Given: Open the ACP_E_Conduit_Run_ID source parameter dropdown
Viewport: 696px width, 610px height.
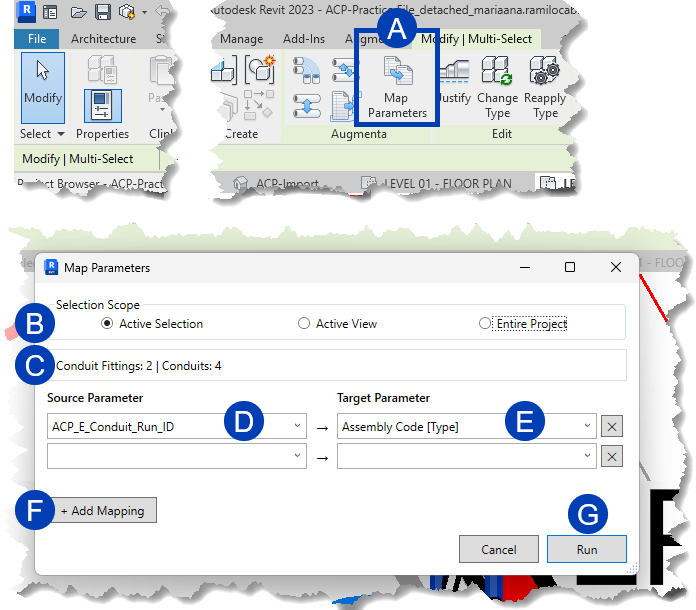Looking at the screenshot, I should [x=177, y=426].
